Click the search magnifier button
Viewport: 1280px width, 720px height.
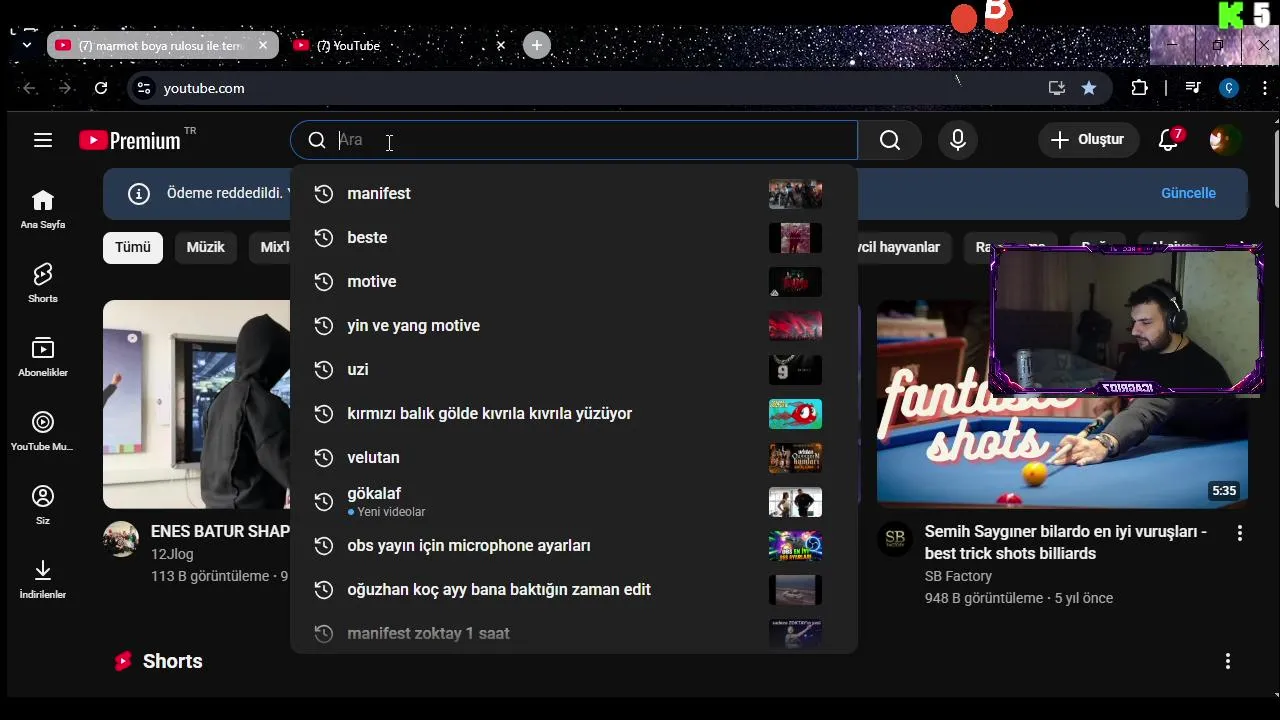coord(890,140)
